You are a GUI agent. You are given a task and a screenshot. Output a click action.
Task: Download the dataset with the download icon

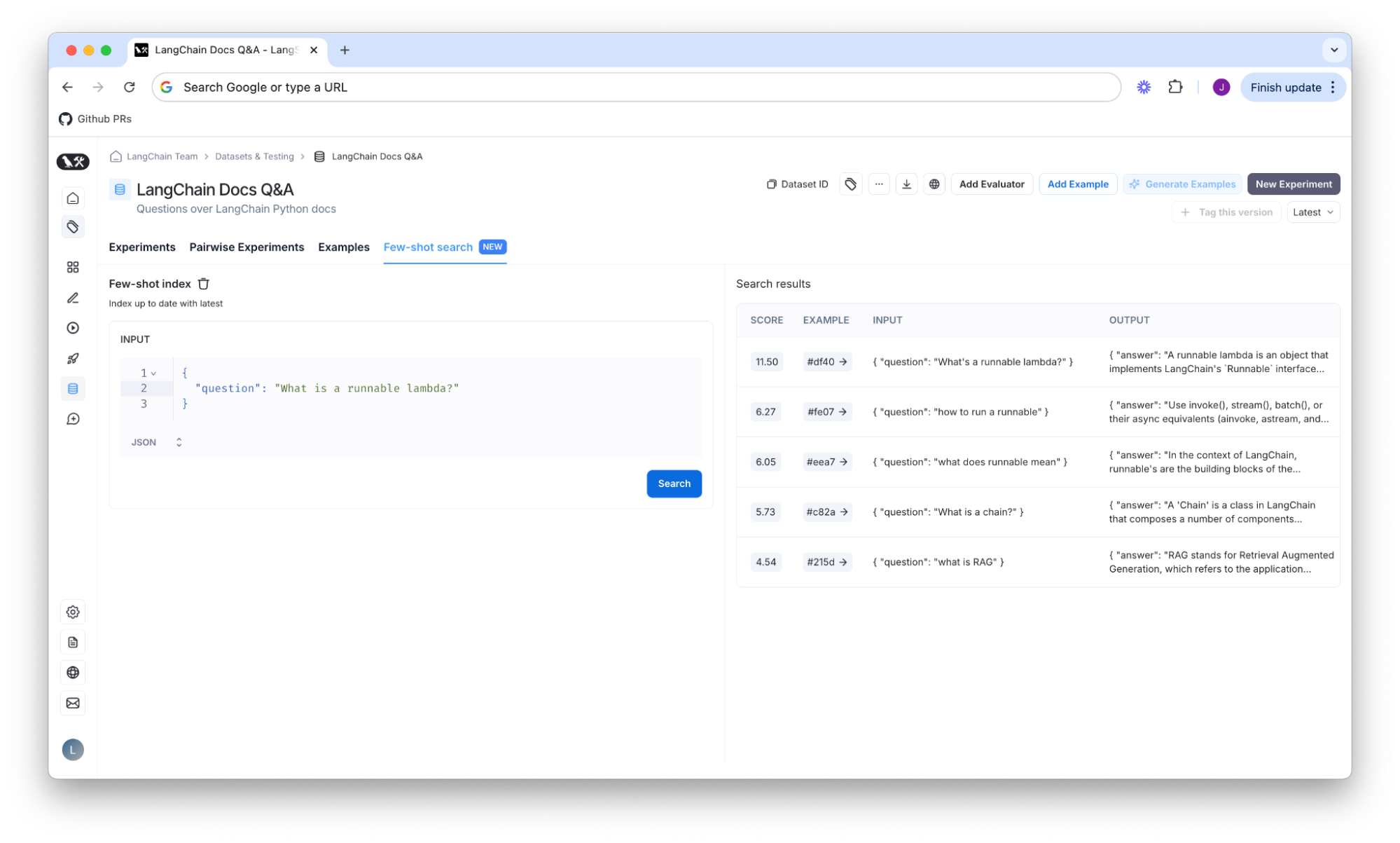906,184
